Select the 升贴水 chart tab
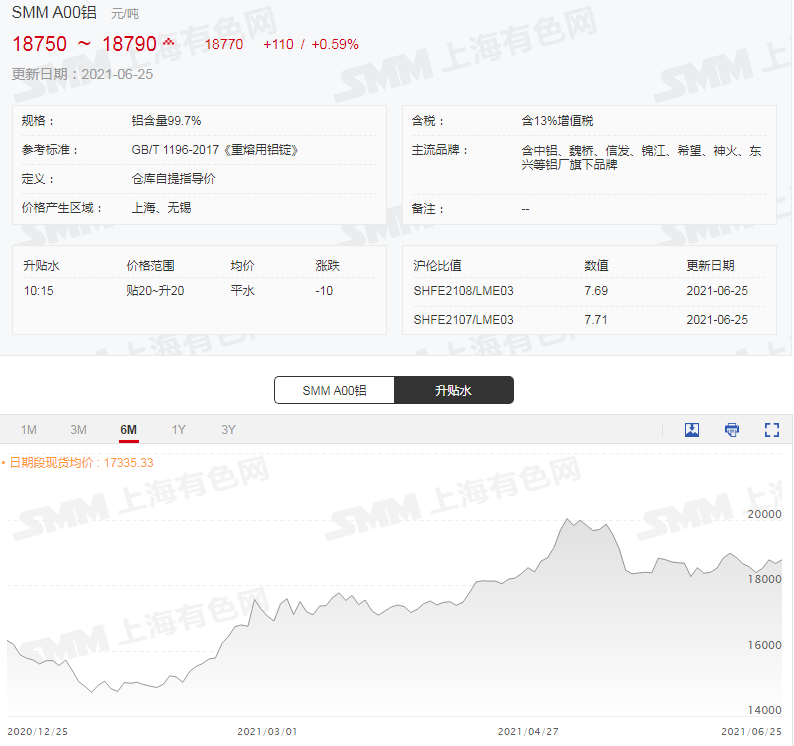 tap(453, 390)
